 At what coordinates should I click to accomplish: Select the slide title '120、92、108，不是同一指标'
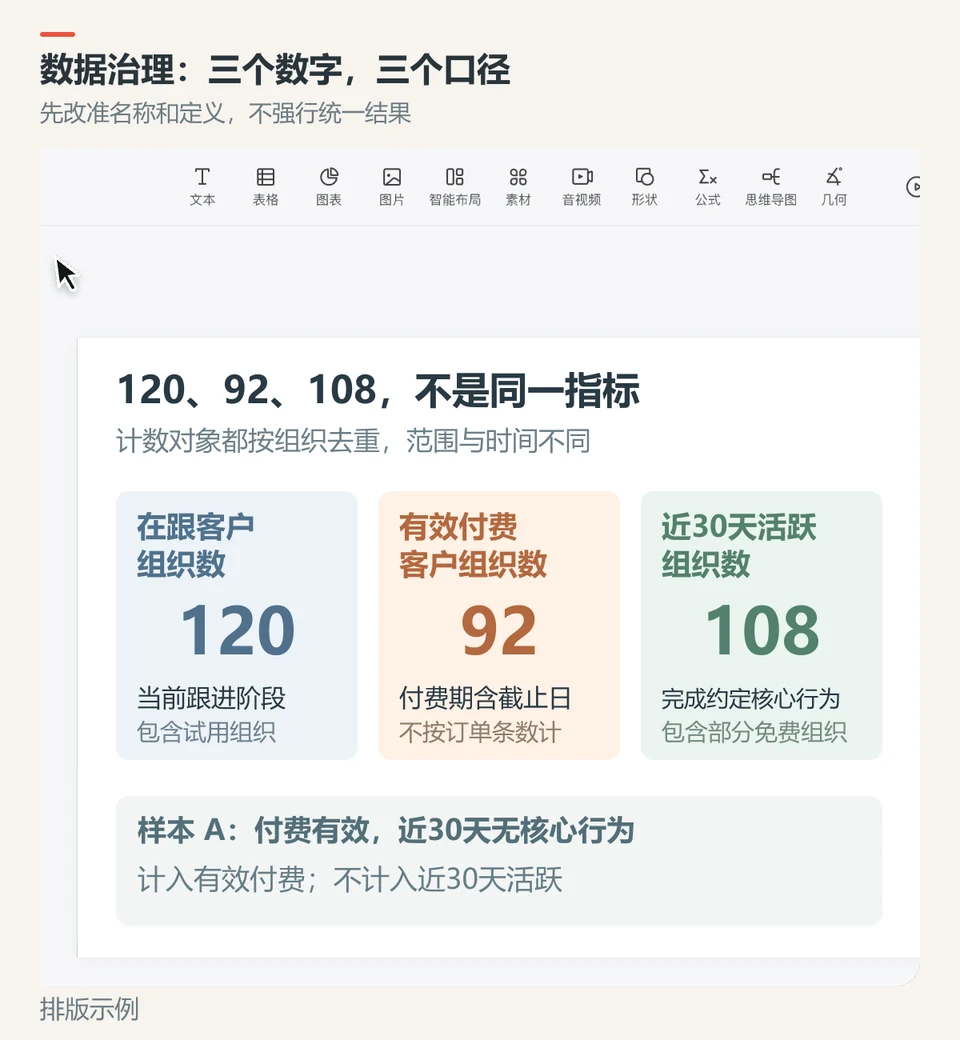[x=378, y=390]
